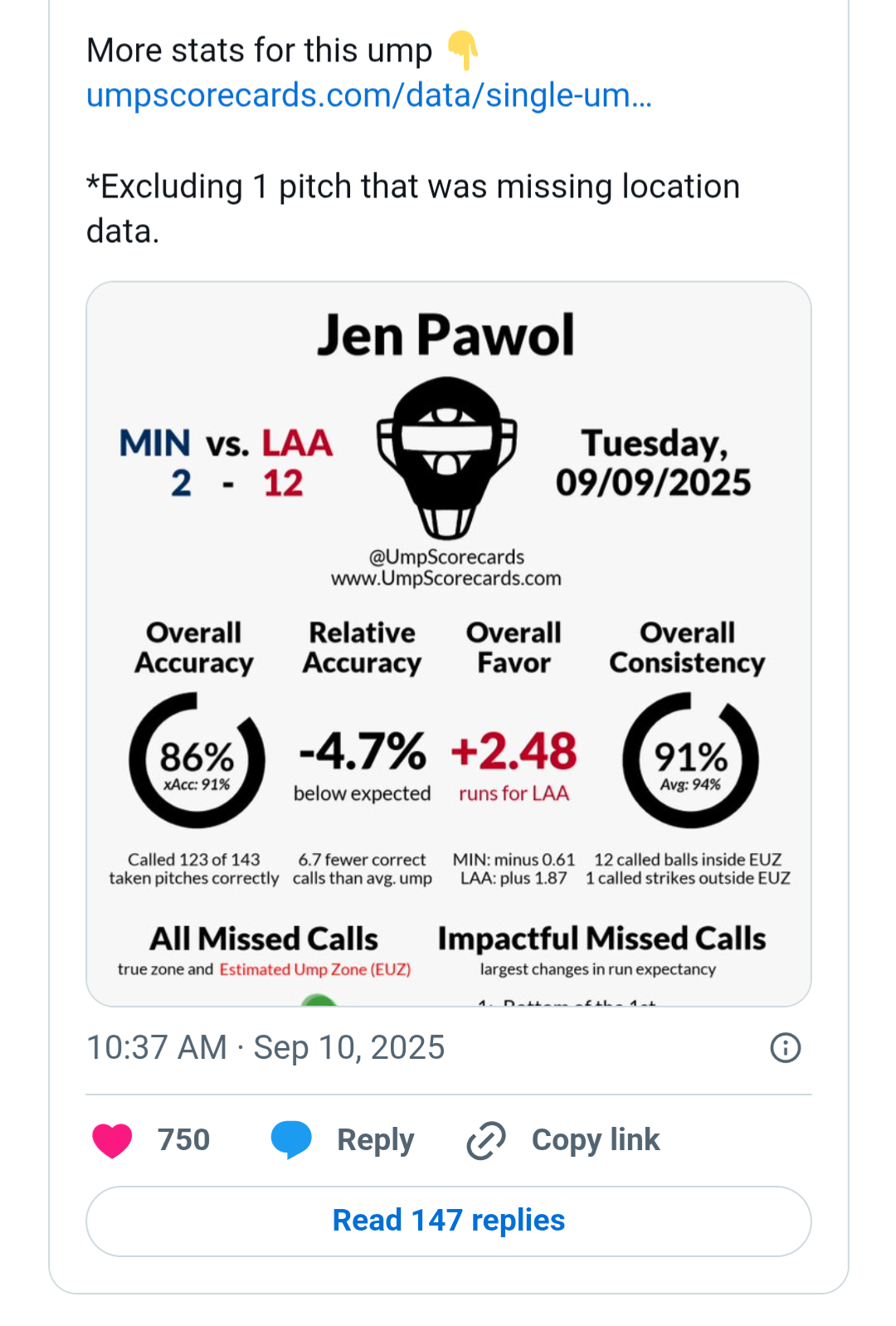
Task: Click the All Missed Calls heading
Action: 264,938
